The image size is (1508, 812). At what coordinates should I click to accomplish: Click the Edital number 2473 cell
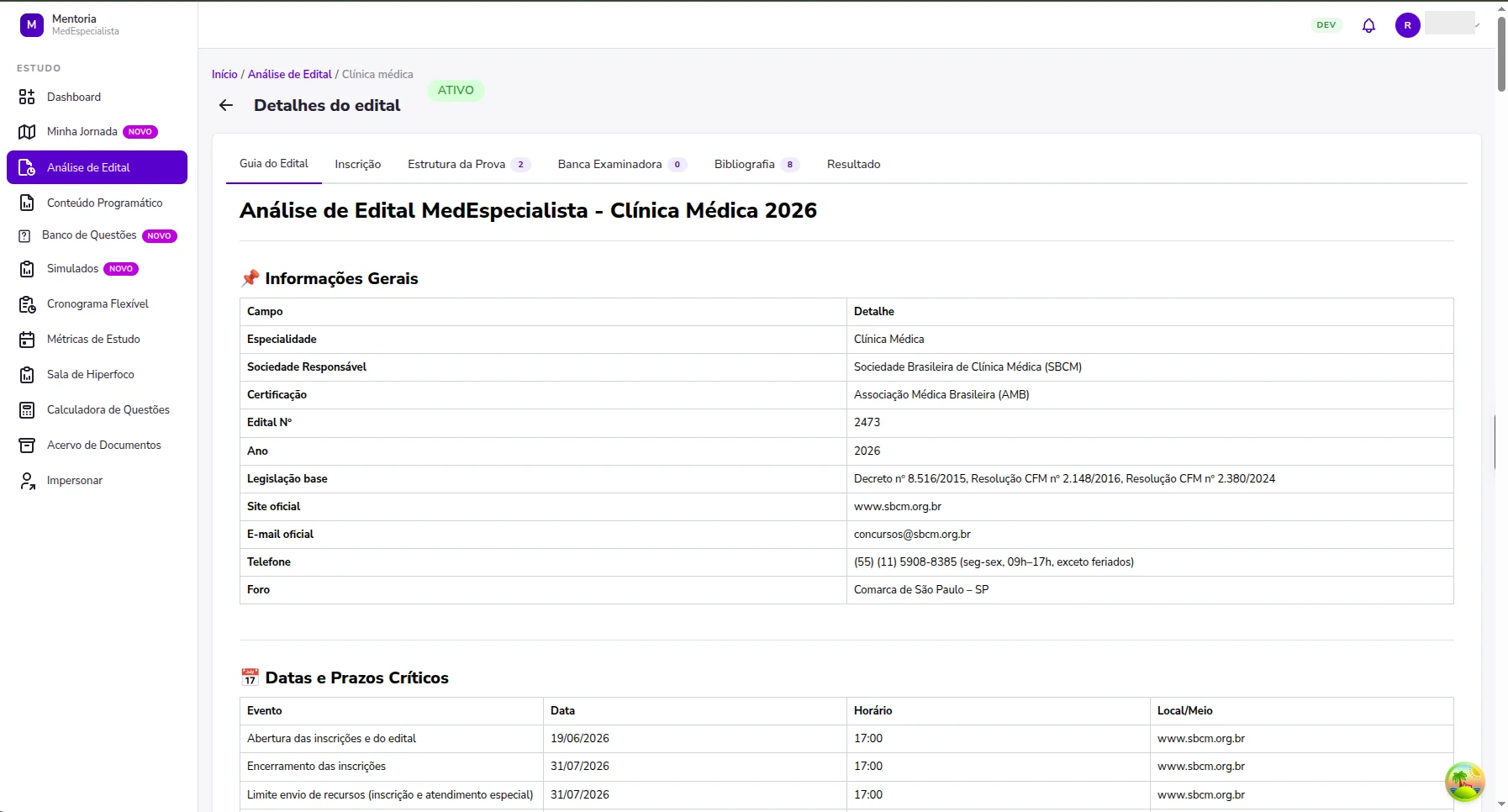point(1150,423)
